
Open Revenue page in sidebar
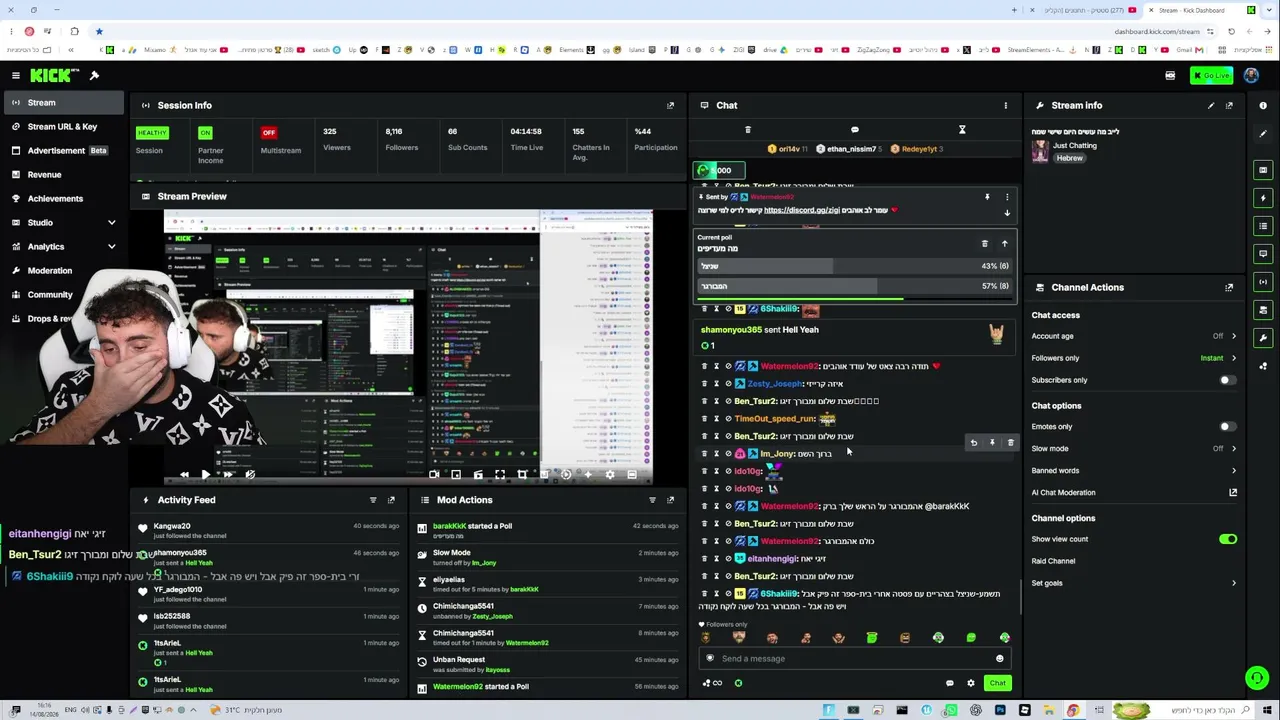[x=63, y=174]
